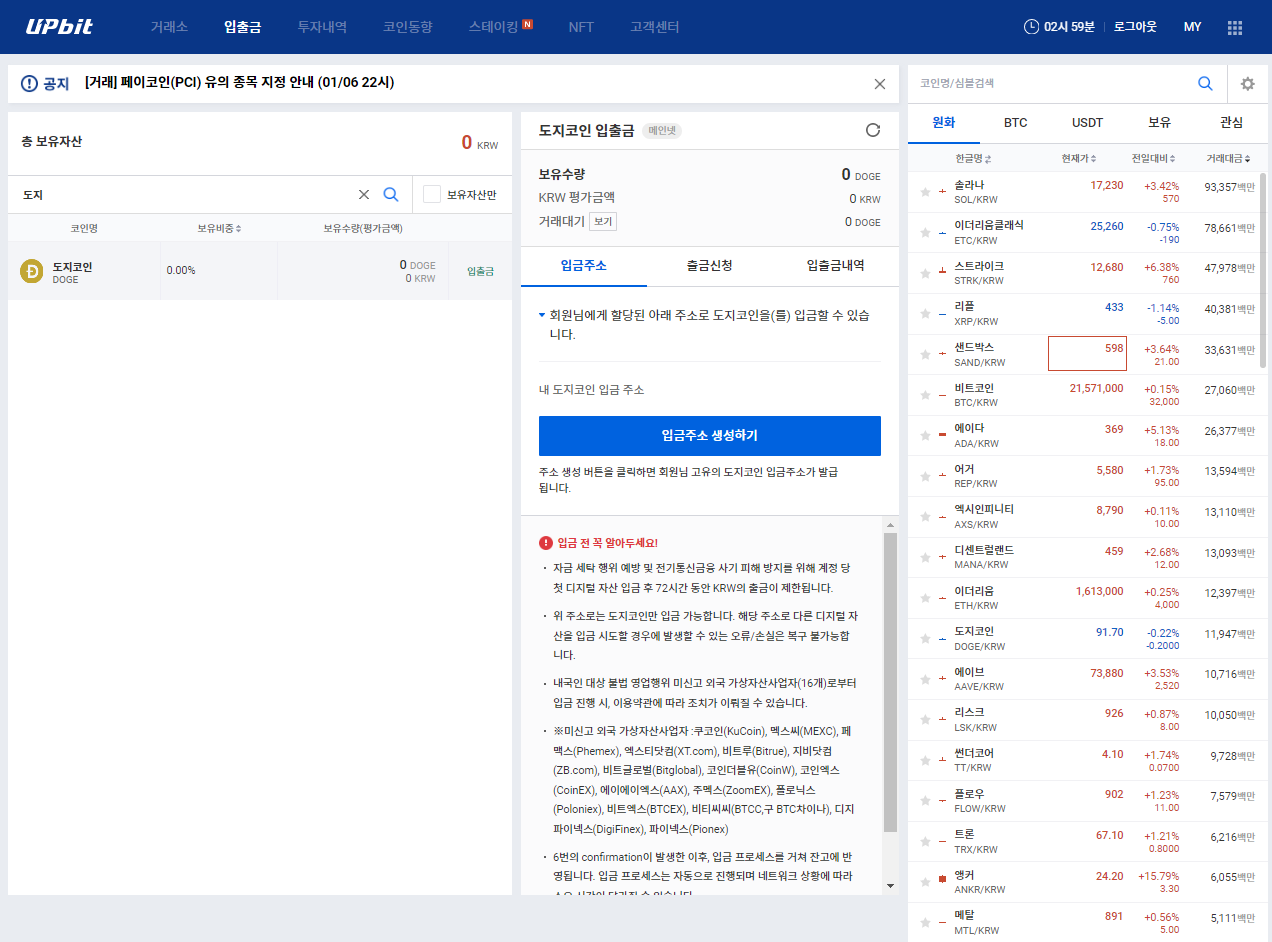Star 어거 as favorite
Viewport: 1272px width, 942px height.
pos(925,476)
